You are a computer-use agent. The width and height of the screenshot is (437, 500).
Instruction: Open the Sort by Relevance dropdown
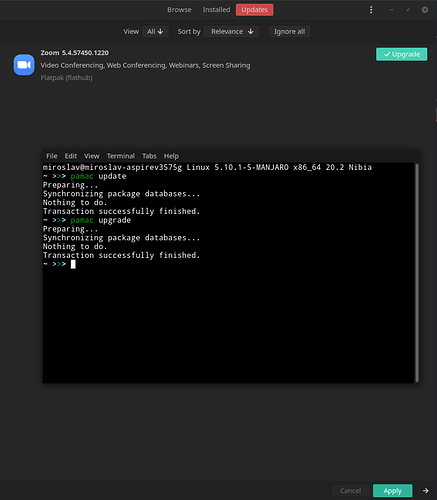pos(231,32)
